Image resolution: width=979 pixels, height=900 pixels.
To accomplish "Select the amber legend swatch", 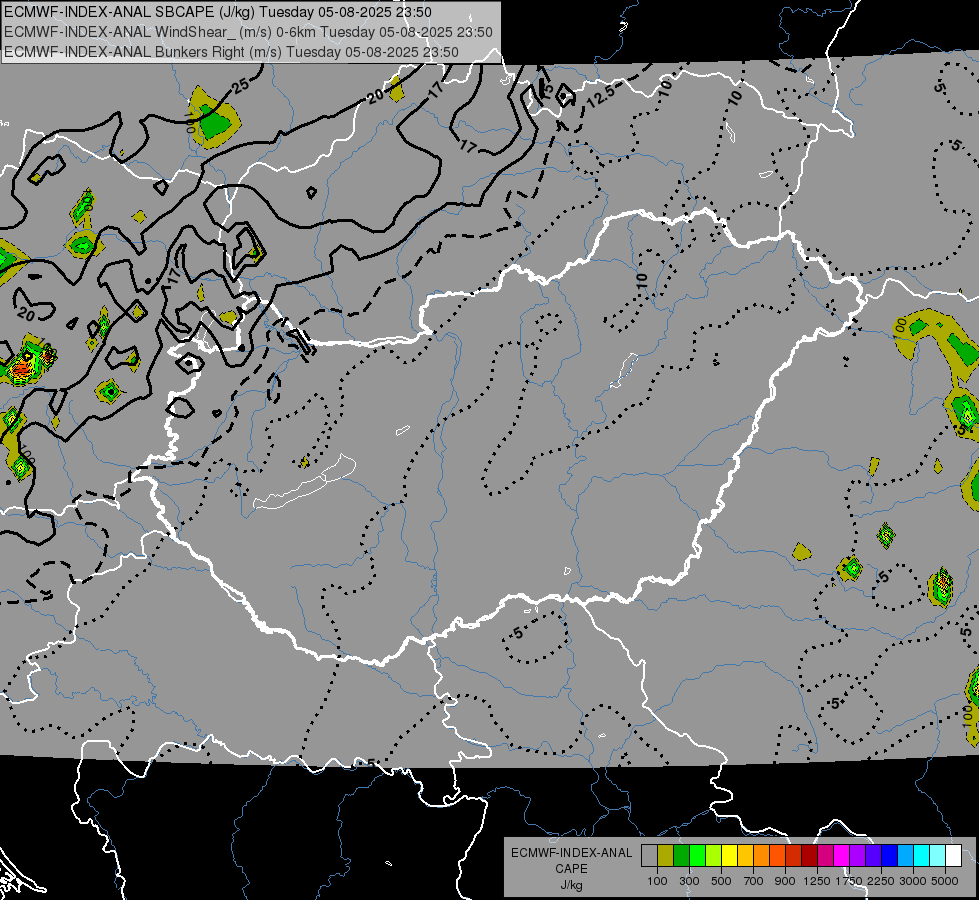I will coord(745,856).
